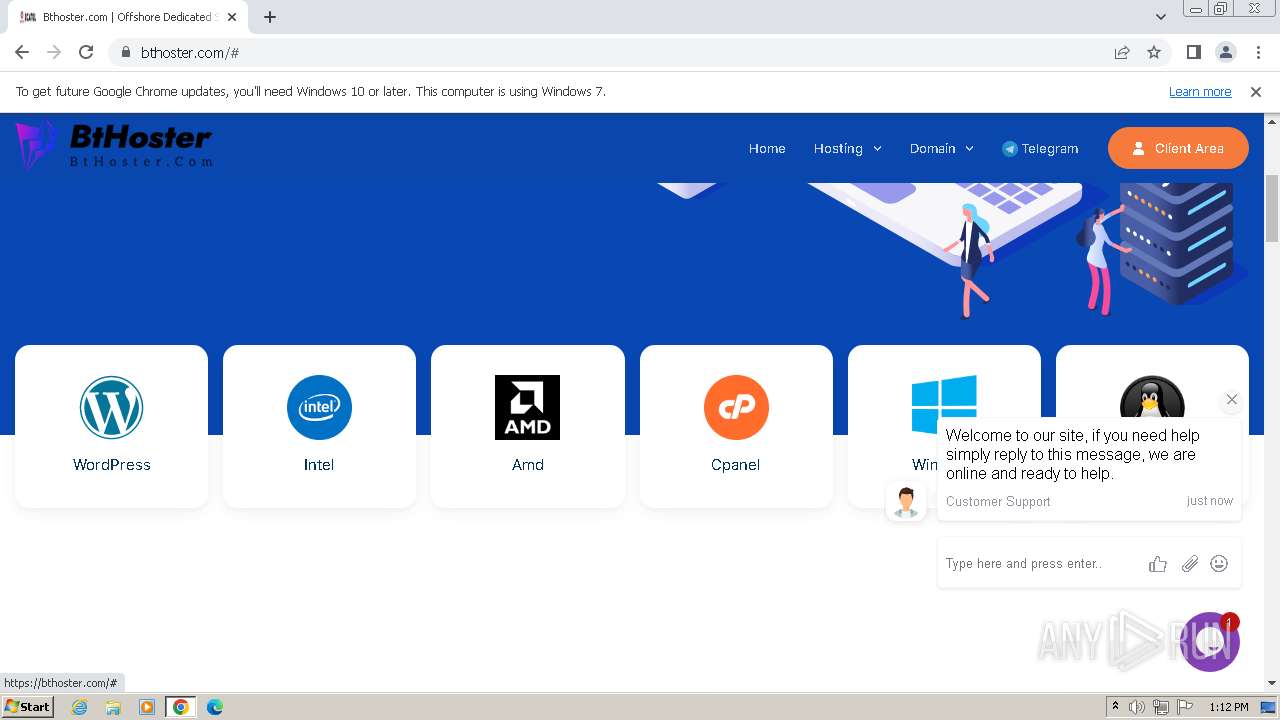Close the Chrome update notice bar
Viewport: 1280px width, 720px height.
[x=1256, y=91]
